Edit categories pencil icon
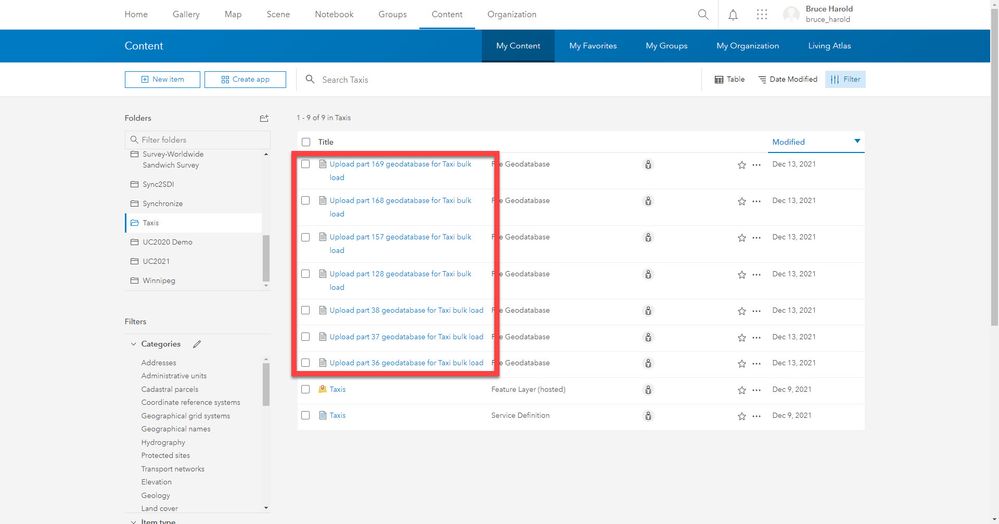999x524 pixels. pyautogui.click(x=197, y=344)
